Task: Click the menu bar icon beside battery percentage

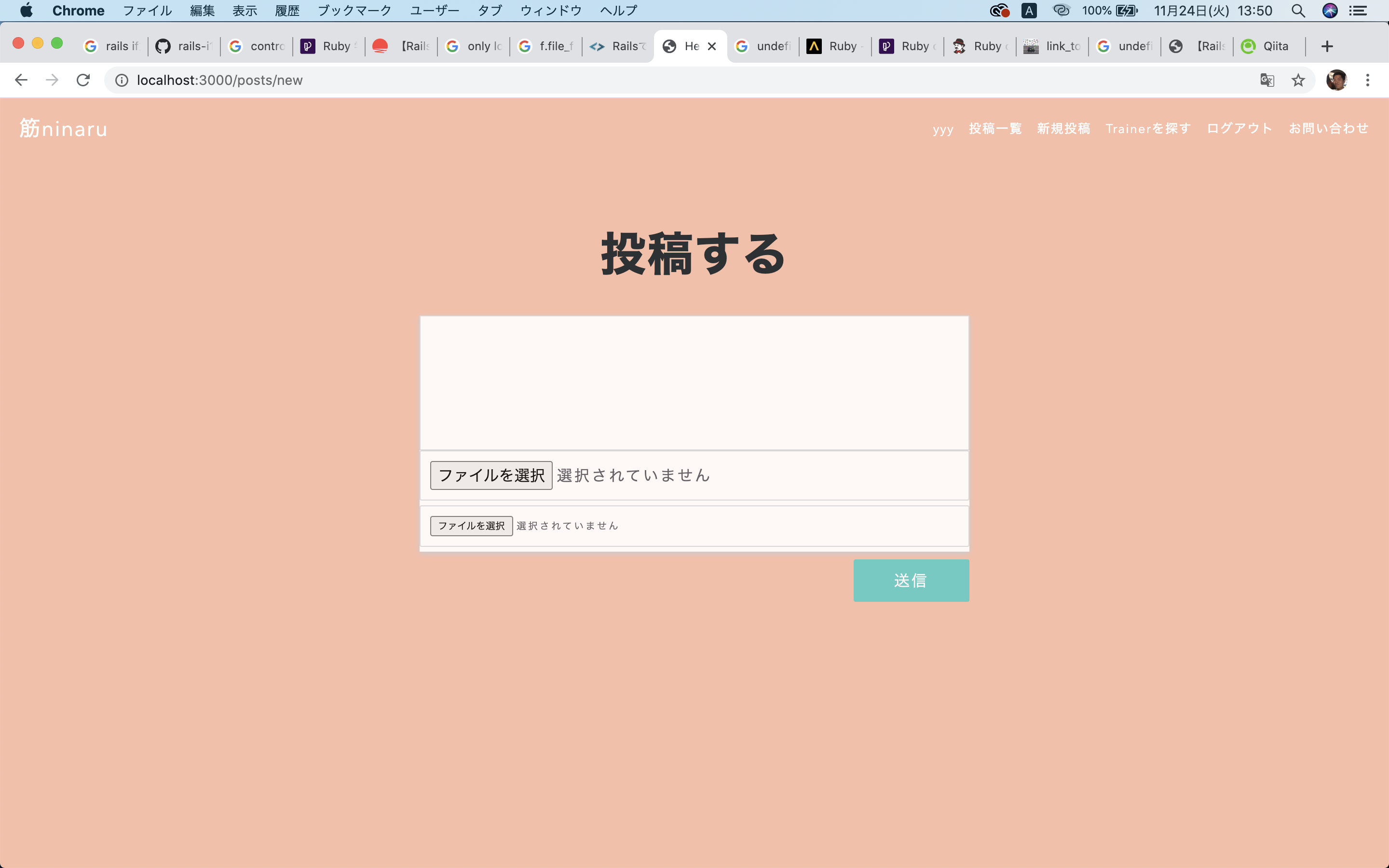Action: [x=1061, y=10]
